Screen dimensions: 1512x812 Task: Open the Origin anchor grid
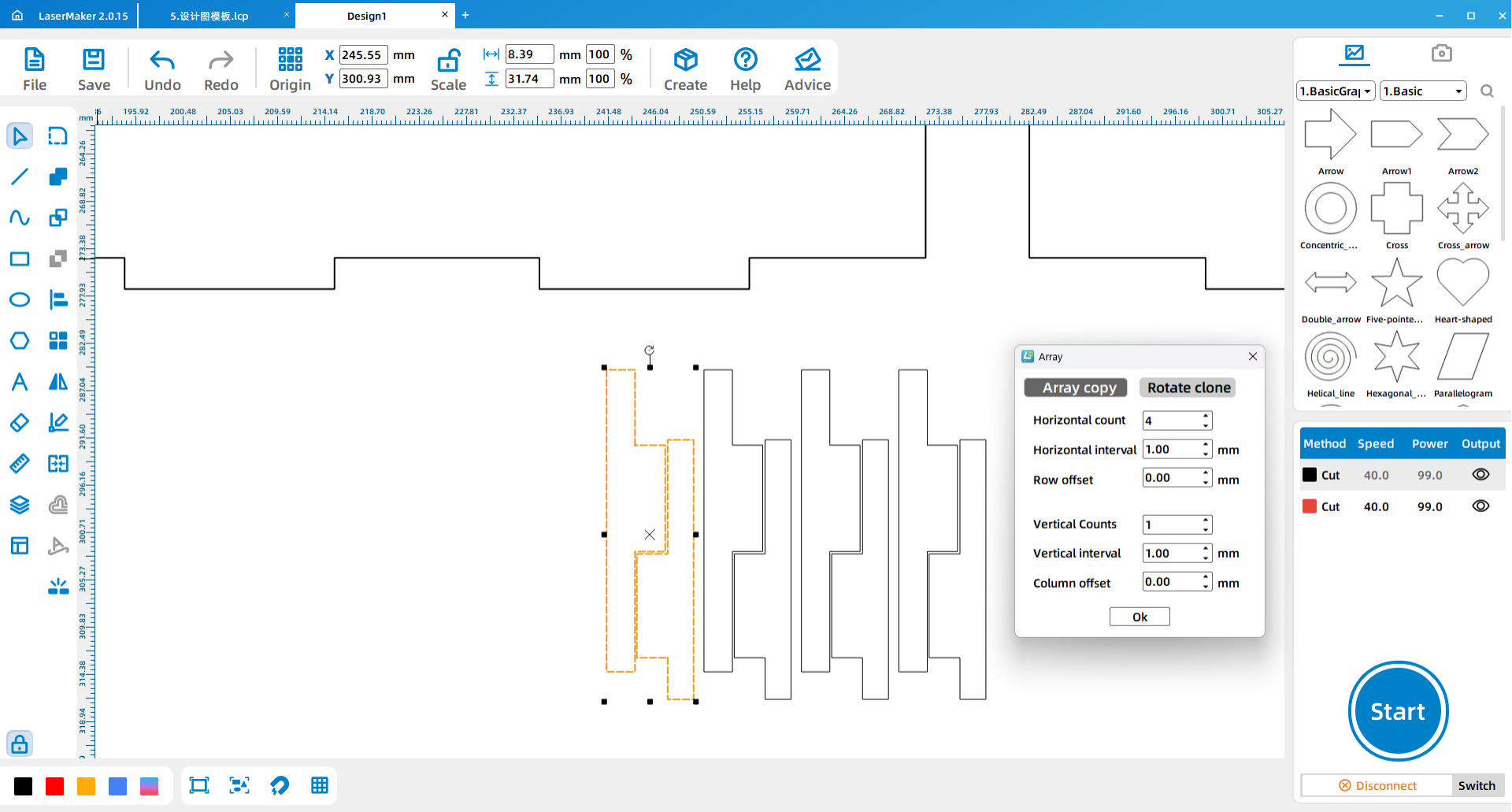(290, 69)
